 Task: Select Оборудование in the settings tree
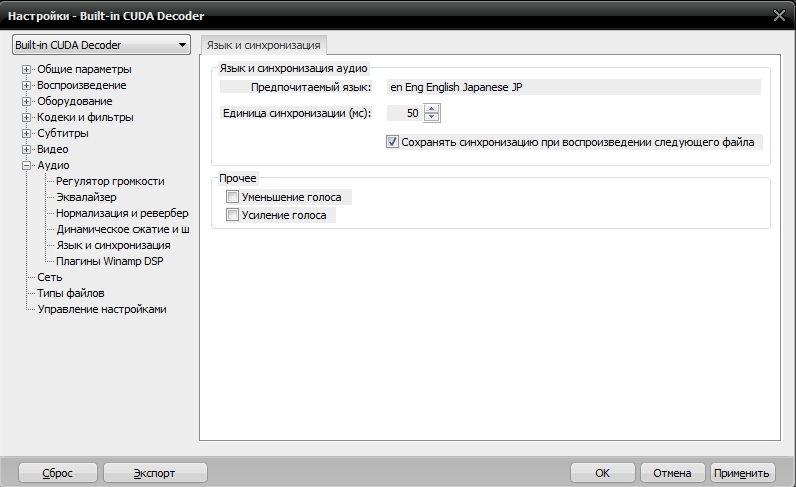click(75, 101)
